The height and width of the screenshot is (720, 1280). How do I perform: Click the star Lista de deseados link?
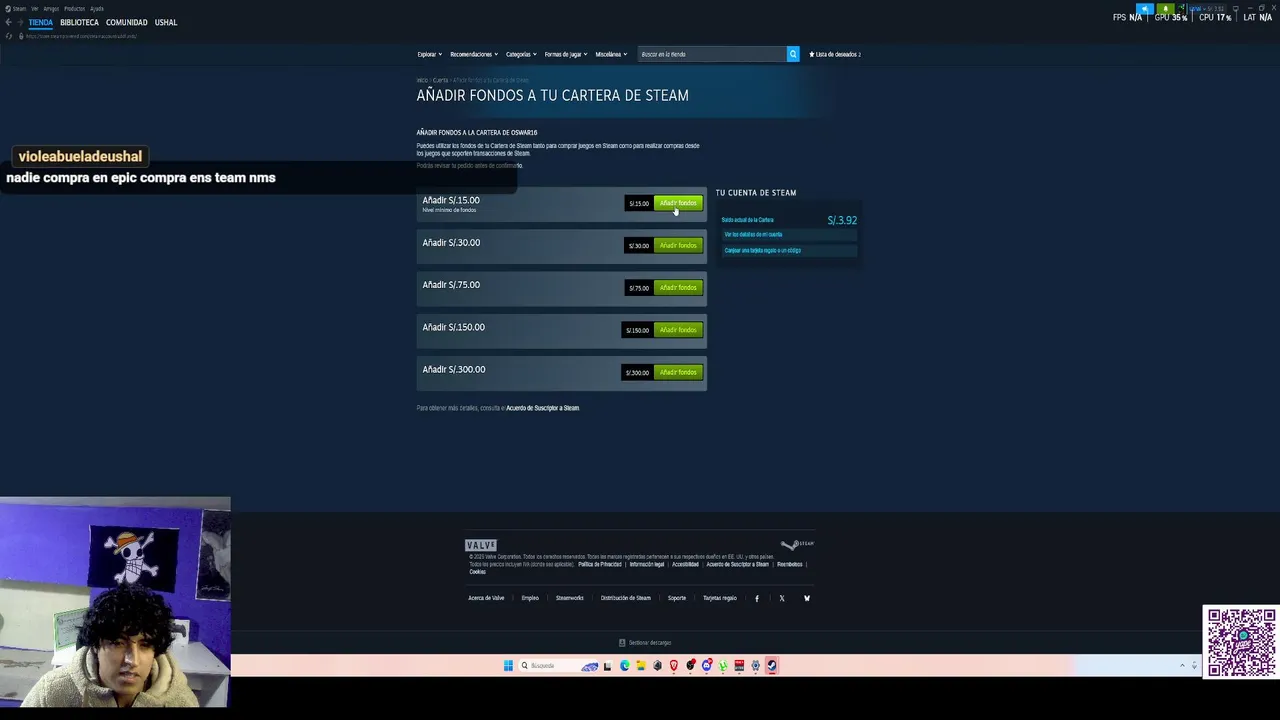pyautogui.click(x=835, y=54)
